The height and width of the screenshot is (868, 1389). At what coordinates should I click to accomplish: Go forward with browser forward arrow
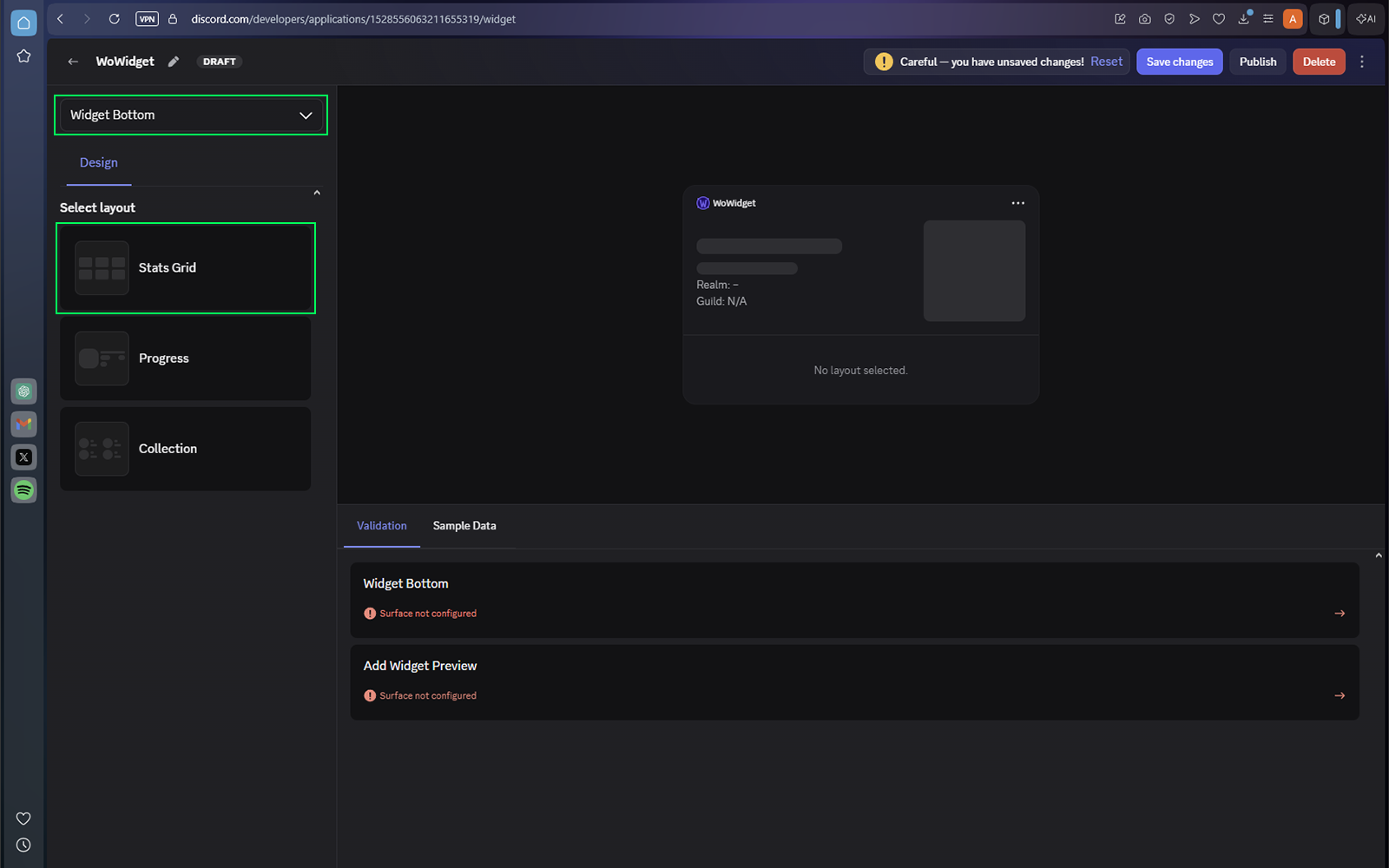(x=87, y=19)
